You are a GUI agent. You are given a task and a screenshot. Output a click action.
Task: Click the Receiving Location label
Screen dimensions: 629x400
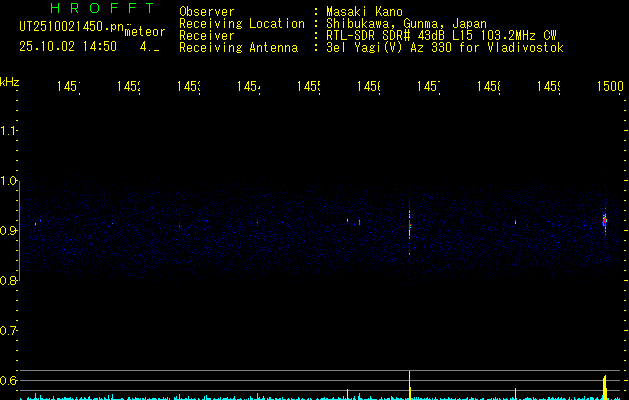coord(242,24)
